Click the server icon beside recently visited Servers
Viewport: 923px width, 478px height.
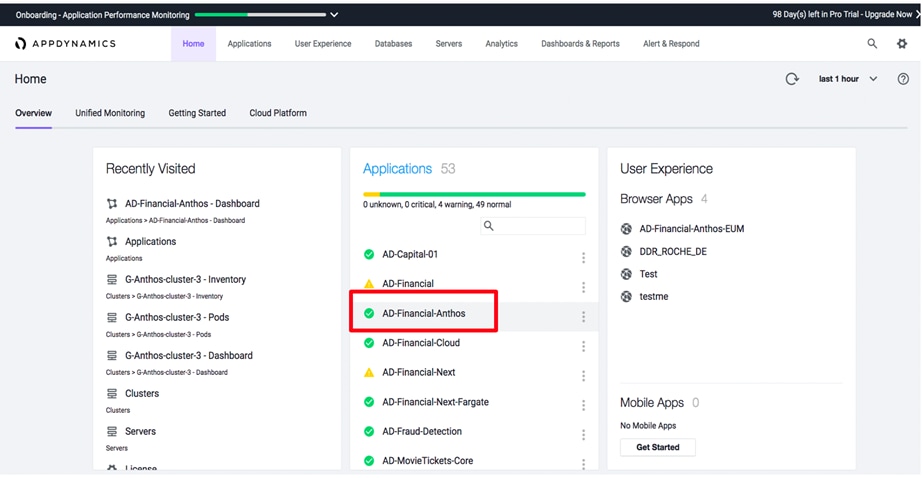pos(112,431)
